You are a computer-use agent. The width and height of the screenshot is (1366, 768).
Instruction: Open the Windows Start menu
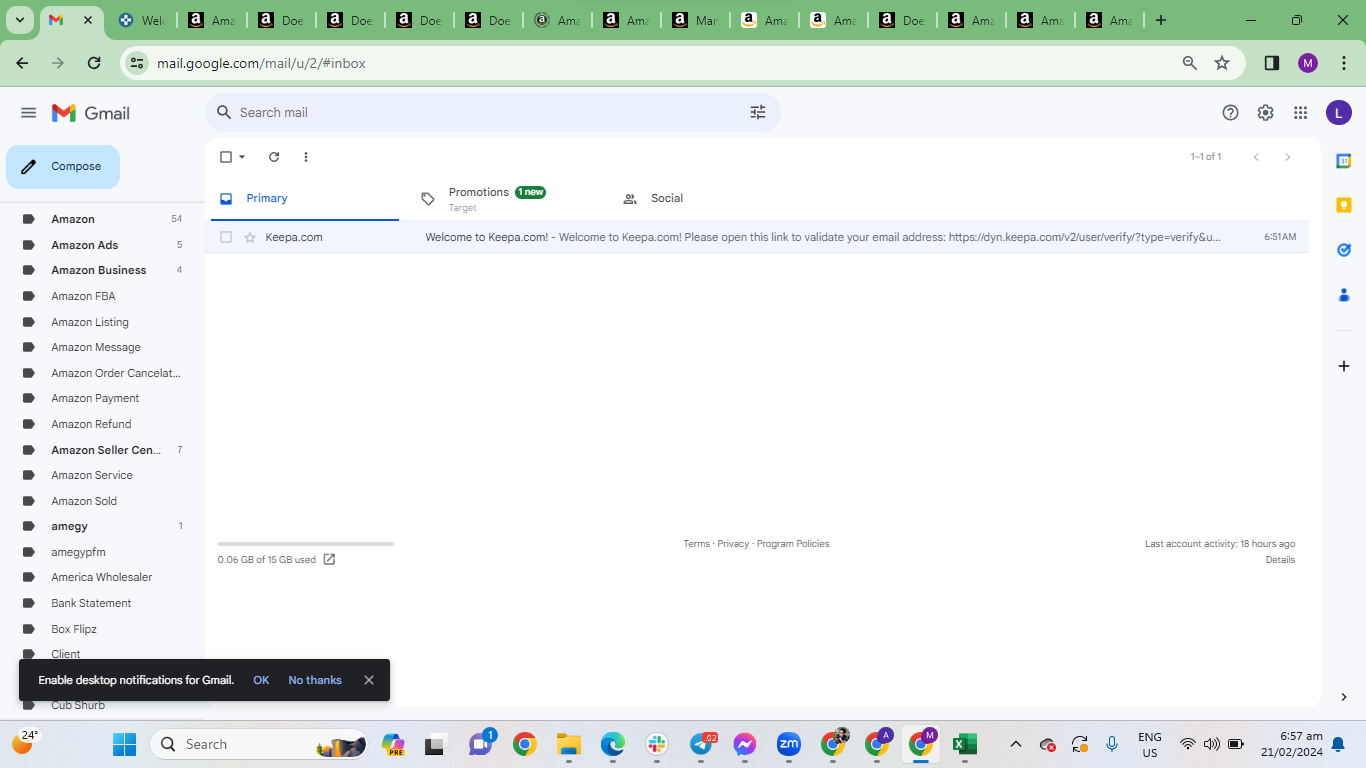(x=124, y=744)
